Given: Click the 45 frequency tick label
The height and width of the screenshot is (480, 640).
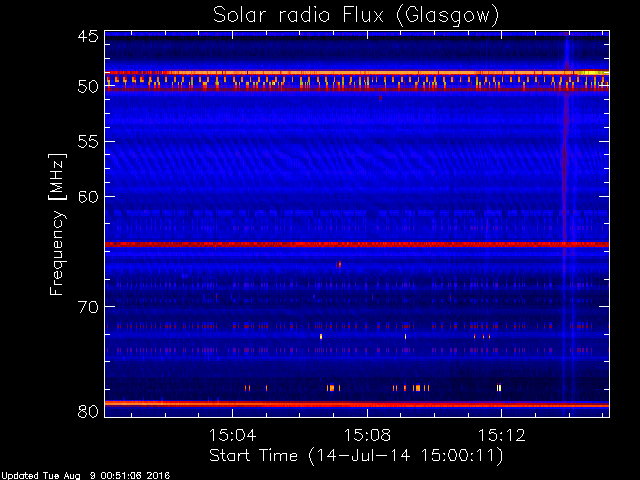Looking at the screenshot, I should coord(88,36).
